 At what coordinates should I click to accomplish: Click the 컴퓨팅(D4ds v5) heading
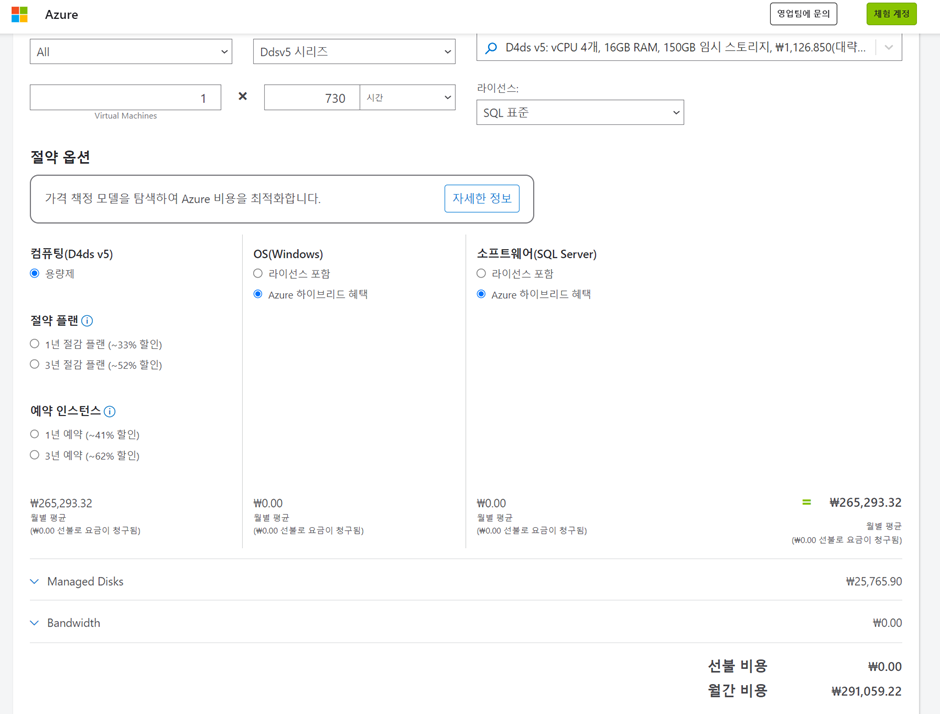click(x=71, y=254)
